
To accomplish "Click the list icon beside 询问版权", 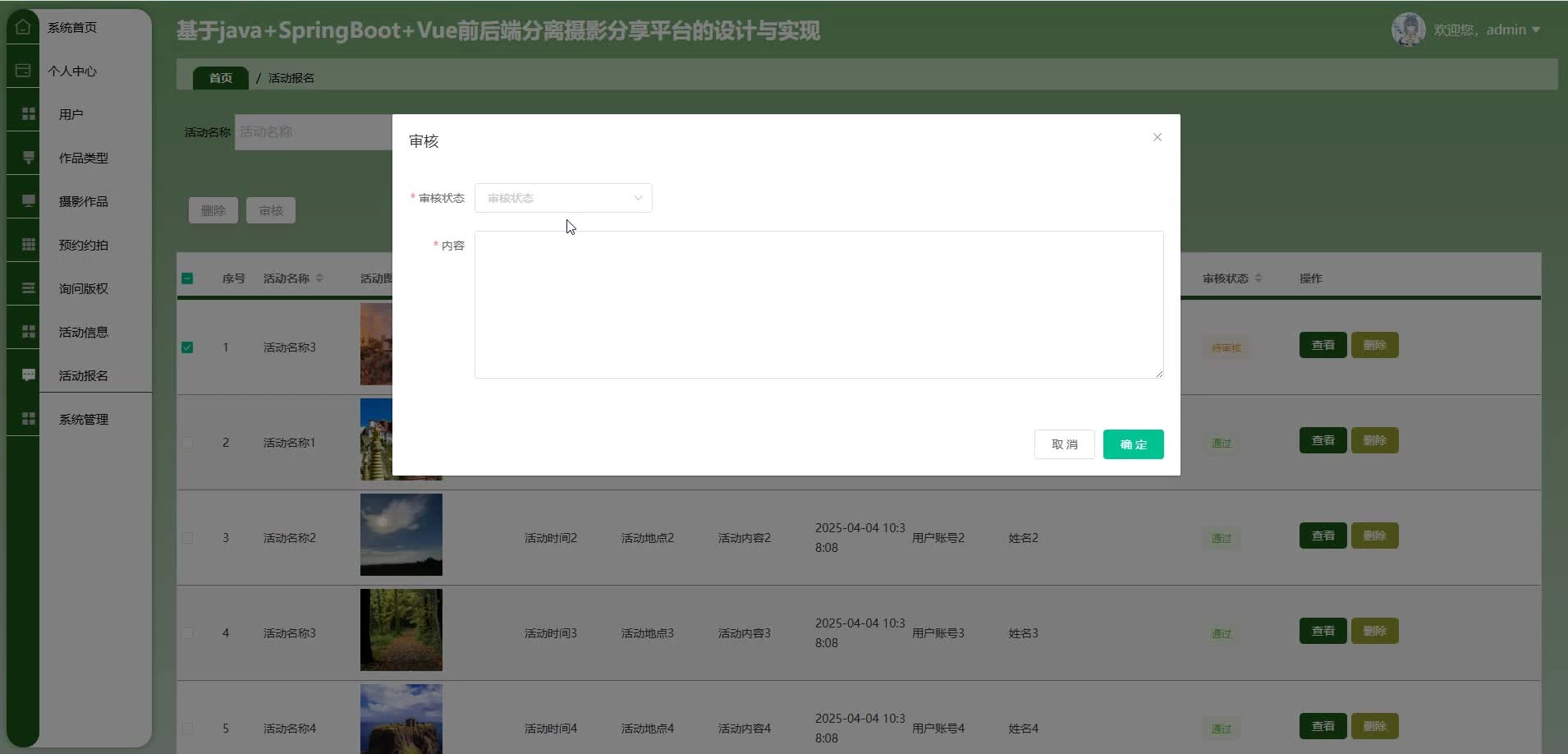I will 29,288.
